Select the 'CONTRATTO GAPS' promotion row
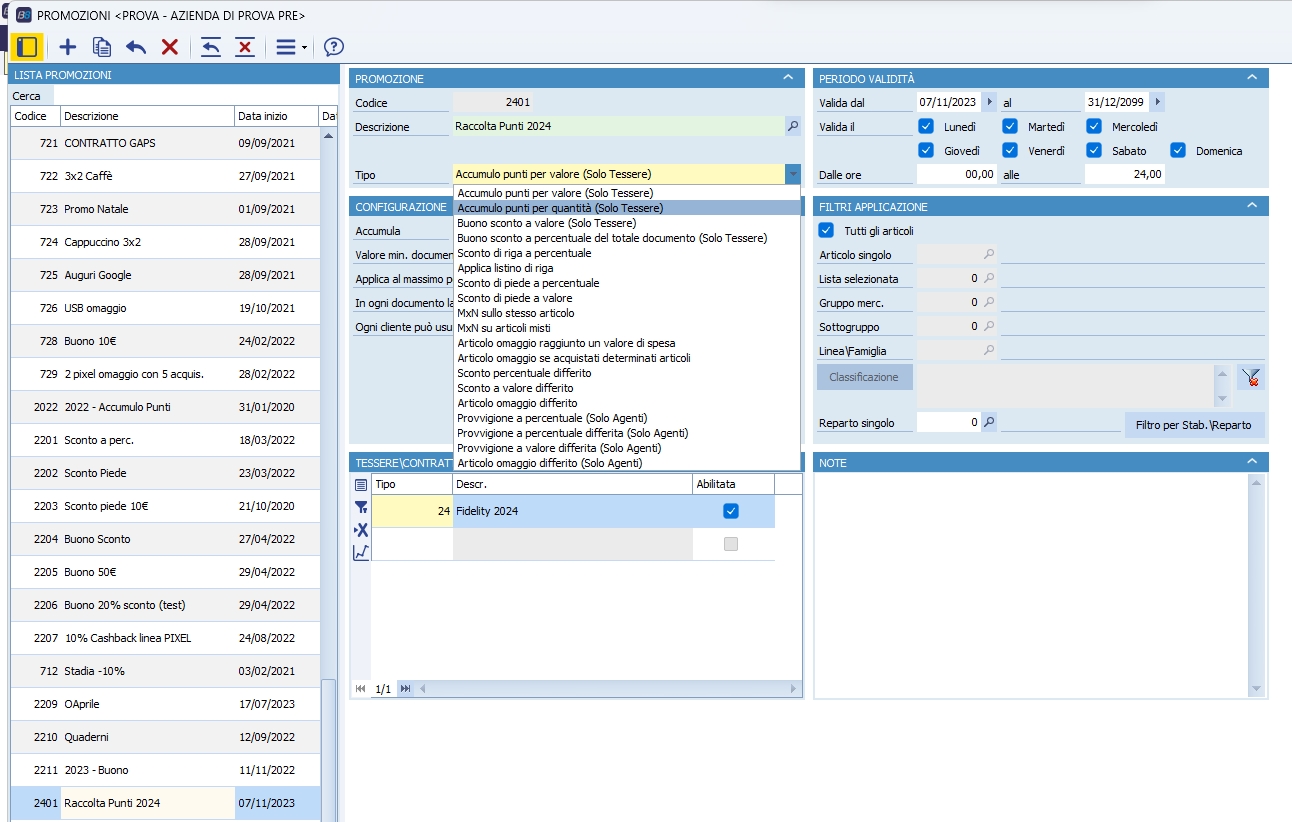Image resolution: width=1292 pixels, height=822 pixels. coord(166,143)
